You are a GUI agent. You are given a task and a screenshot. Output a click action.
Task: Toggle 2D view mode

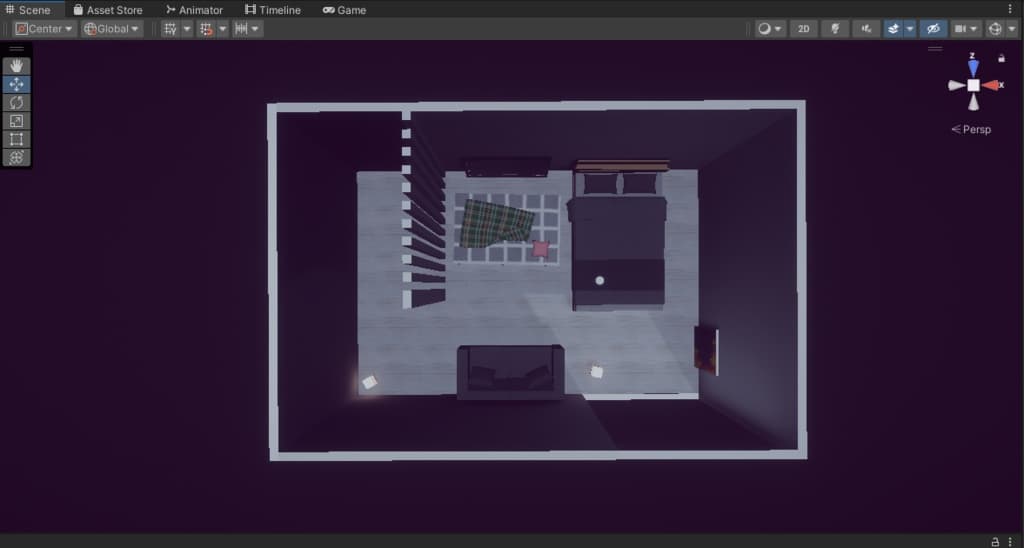point(803,29)
